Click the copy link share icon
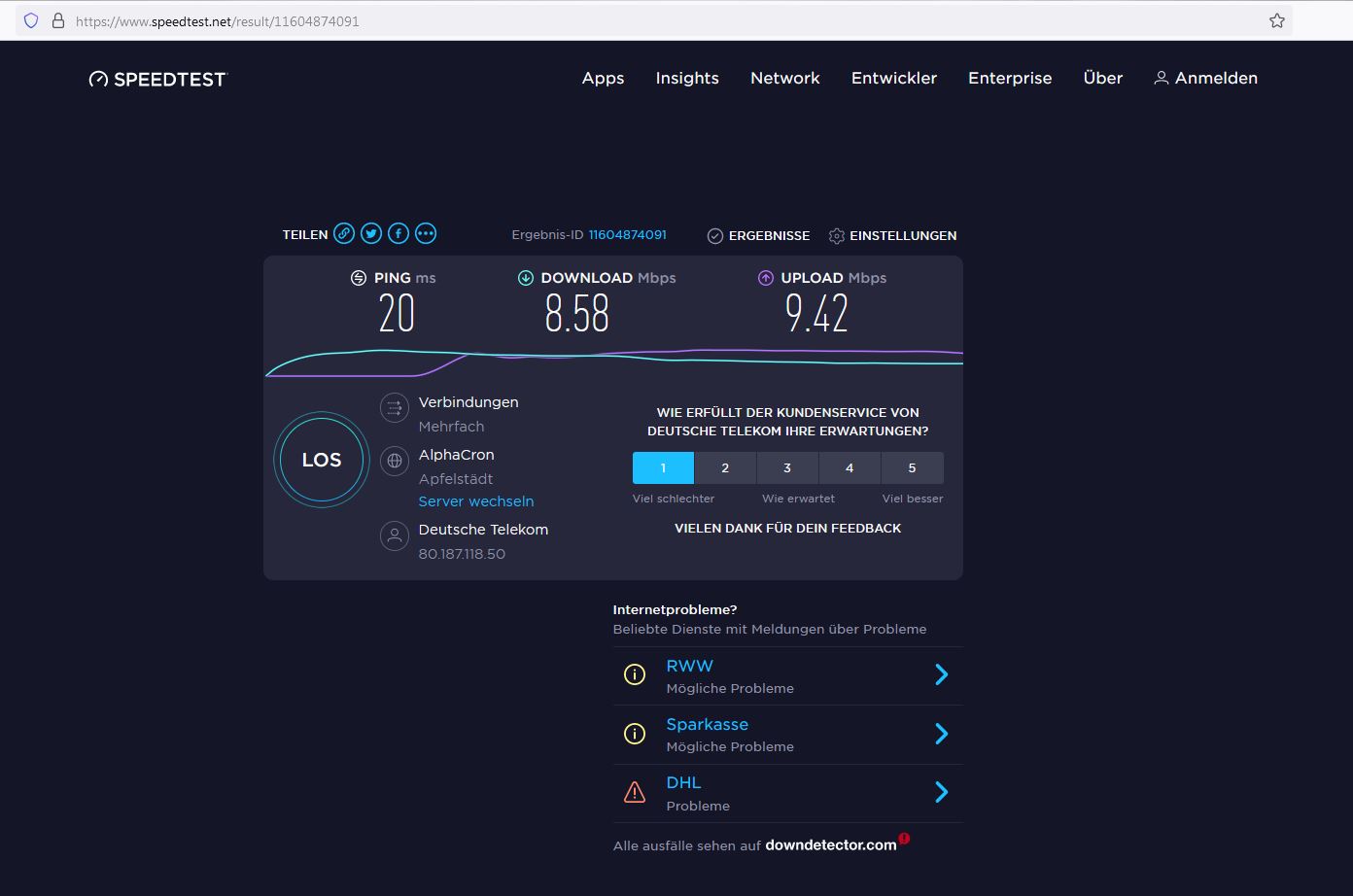1353x896 pixels. 344,233
